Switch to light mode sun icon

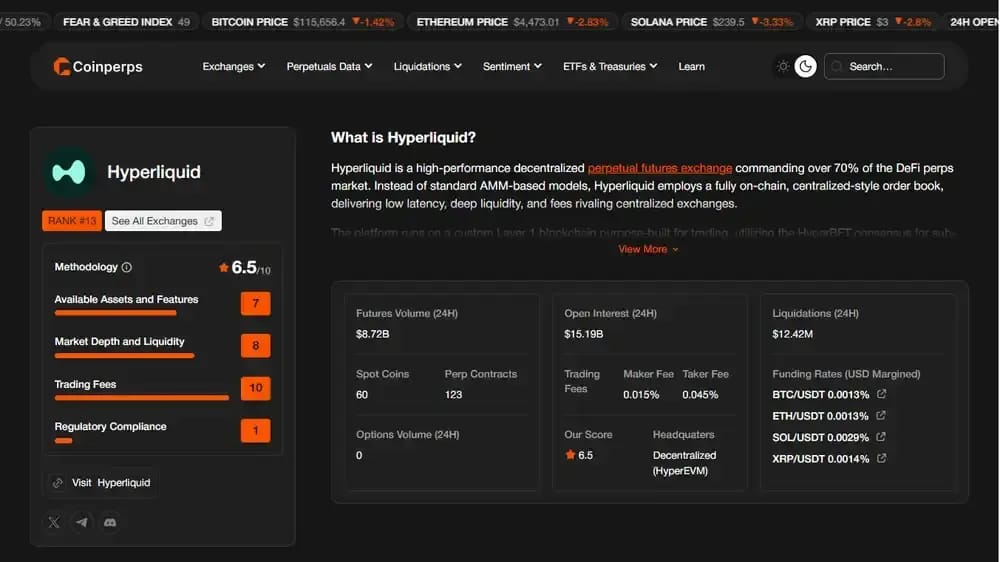coord(783,66)
